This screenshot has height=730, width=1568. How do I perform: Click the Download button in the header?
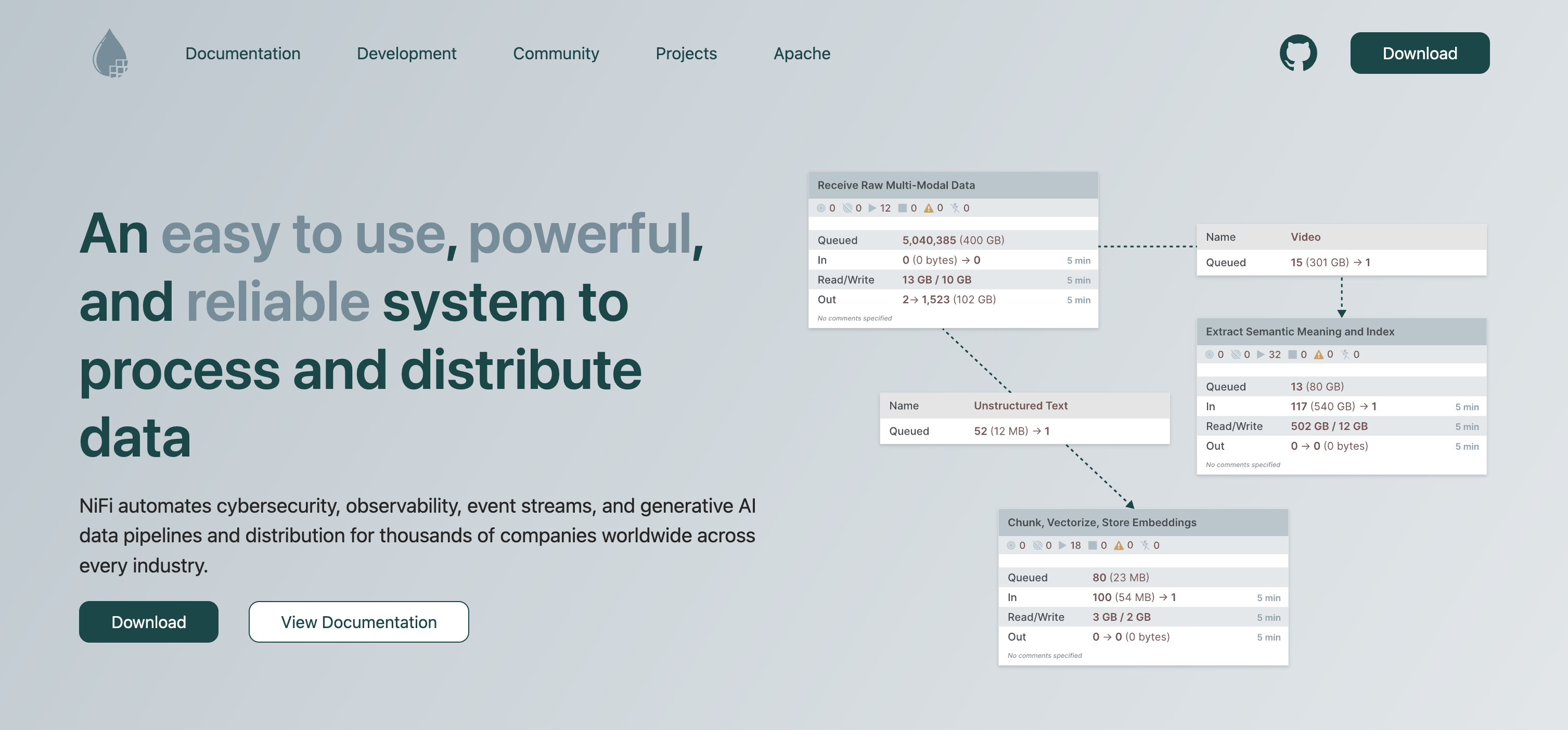click(1420, 53)
